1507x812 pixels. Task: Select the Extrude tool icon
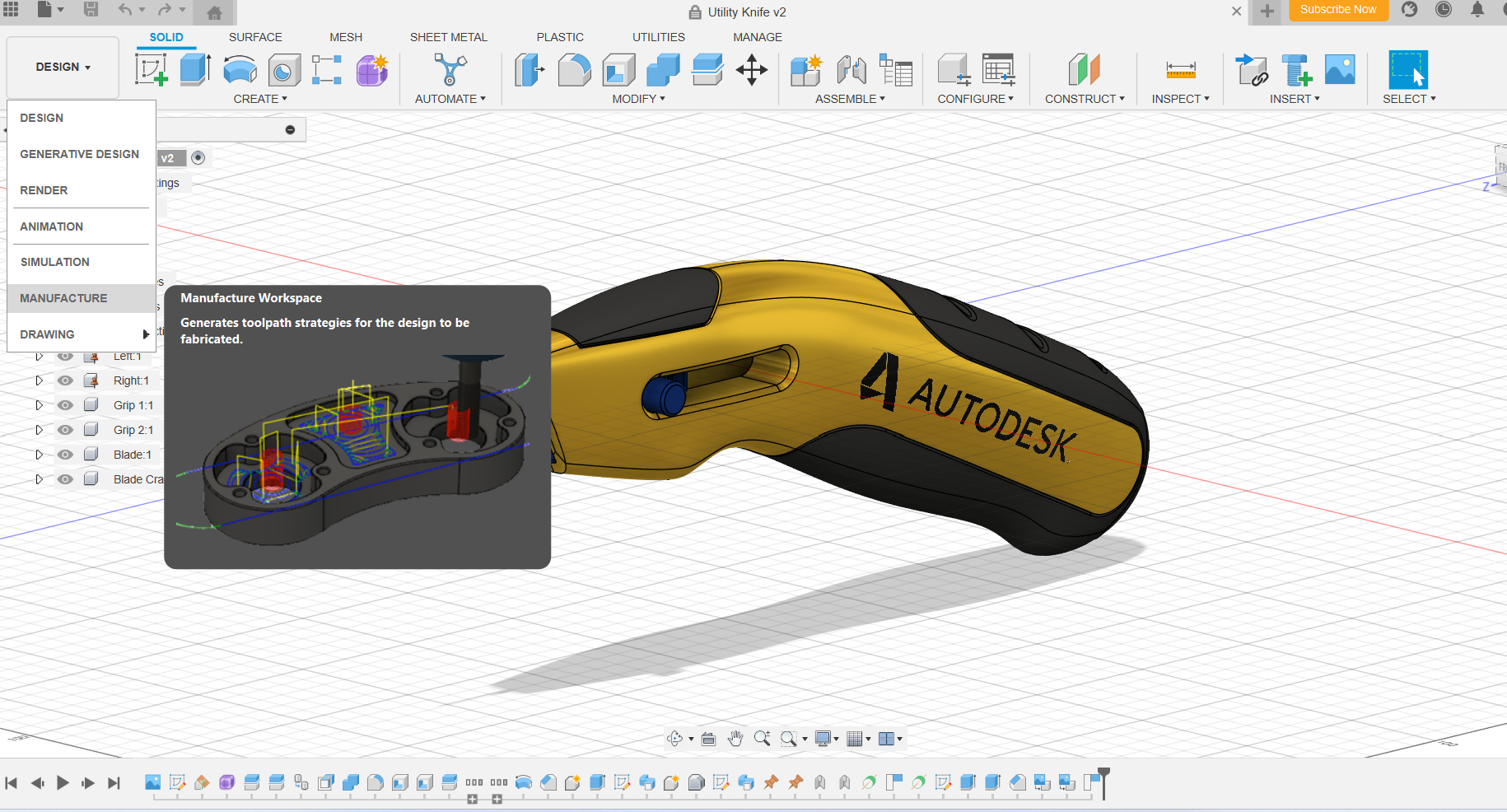click(x=195, y=70)
